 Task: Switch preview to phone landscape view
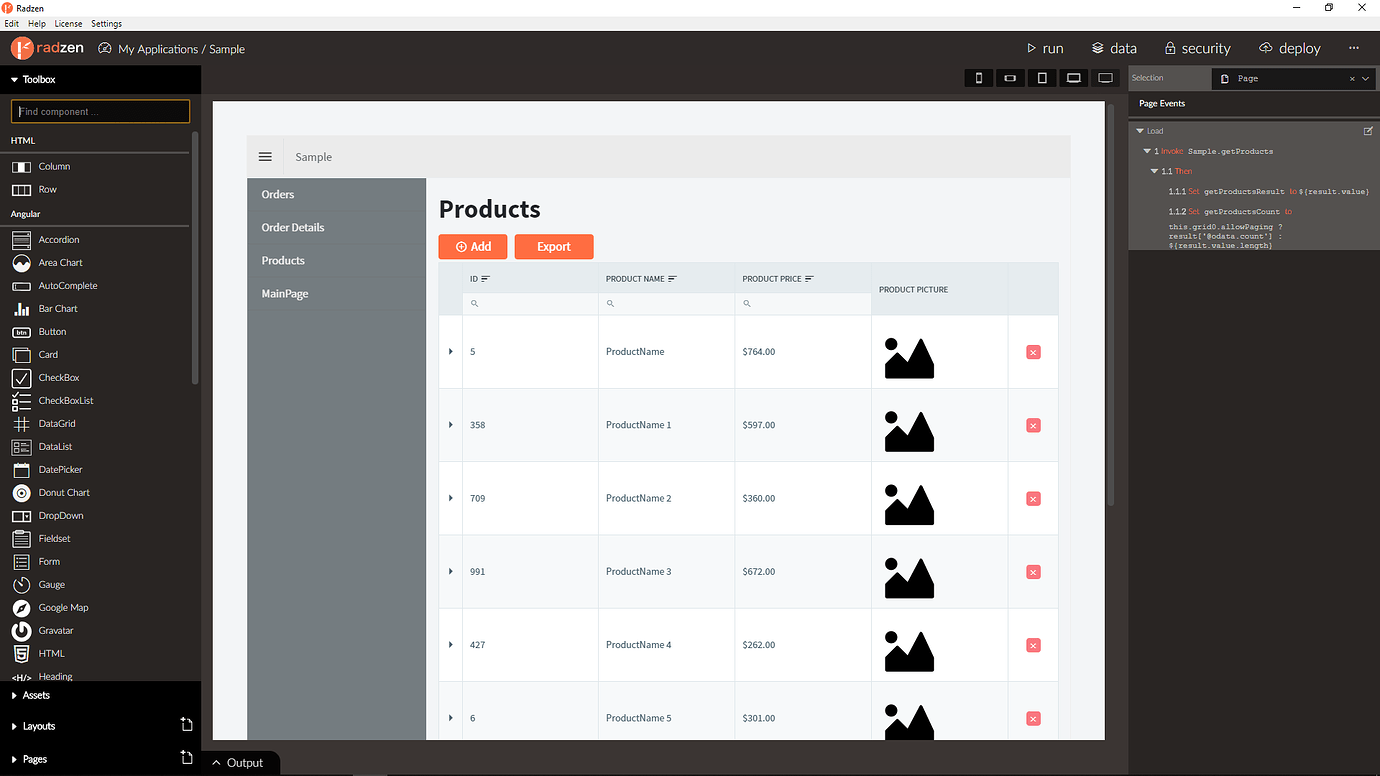(x=1010, y=78)
